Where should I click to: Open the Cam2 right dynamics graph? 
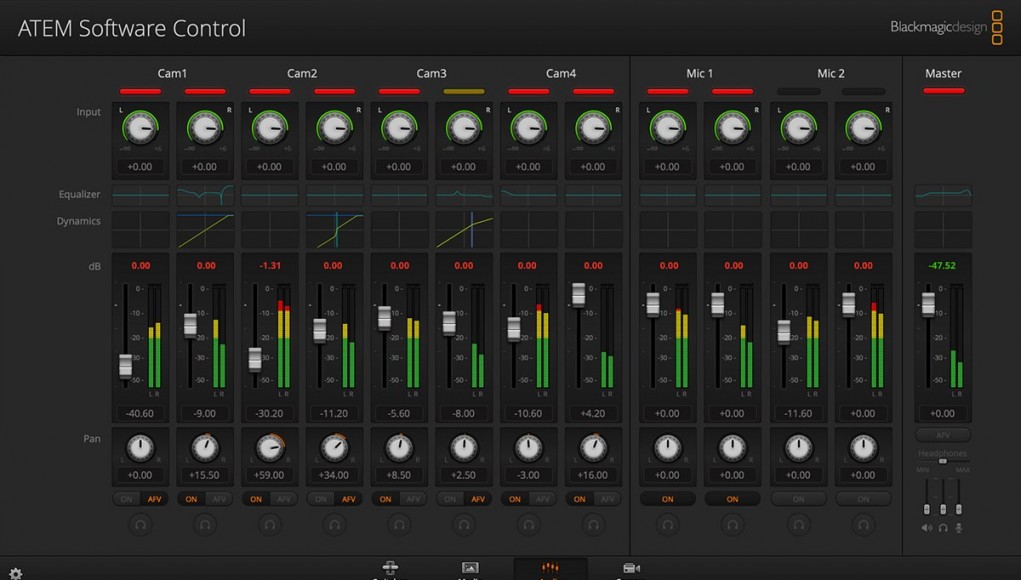(335, 230)
